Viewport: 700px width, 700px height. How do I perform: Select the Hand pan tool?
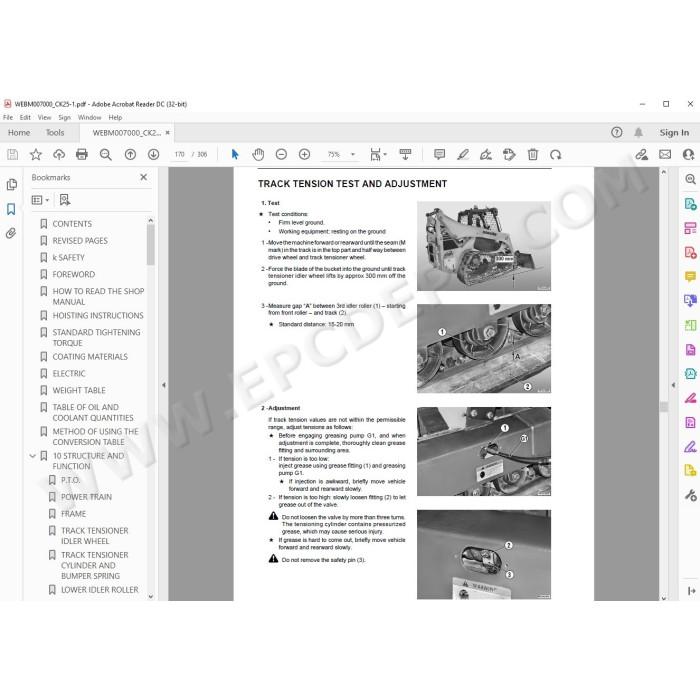[258, 154]
